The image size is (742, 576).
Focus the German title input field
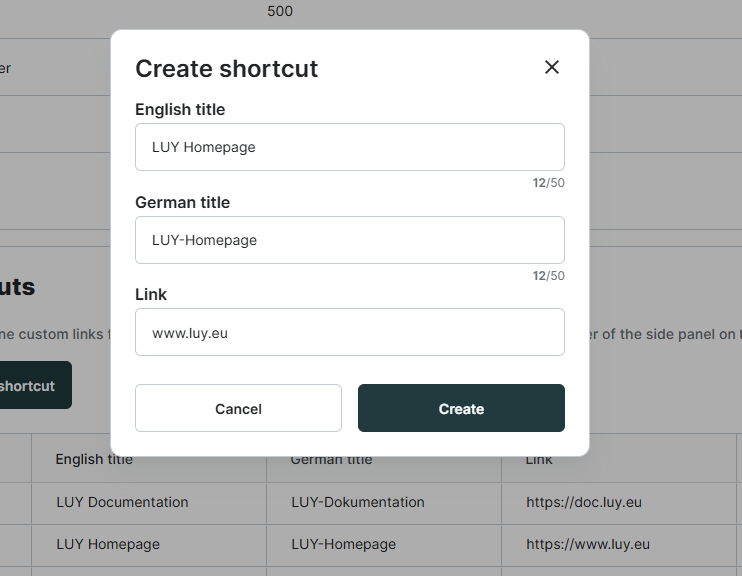click(x=349, y=240)
